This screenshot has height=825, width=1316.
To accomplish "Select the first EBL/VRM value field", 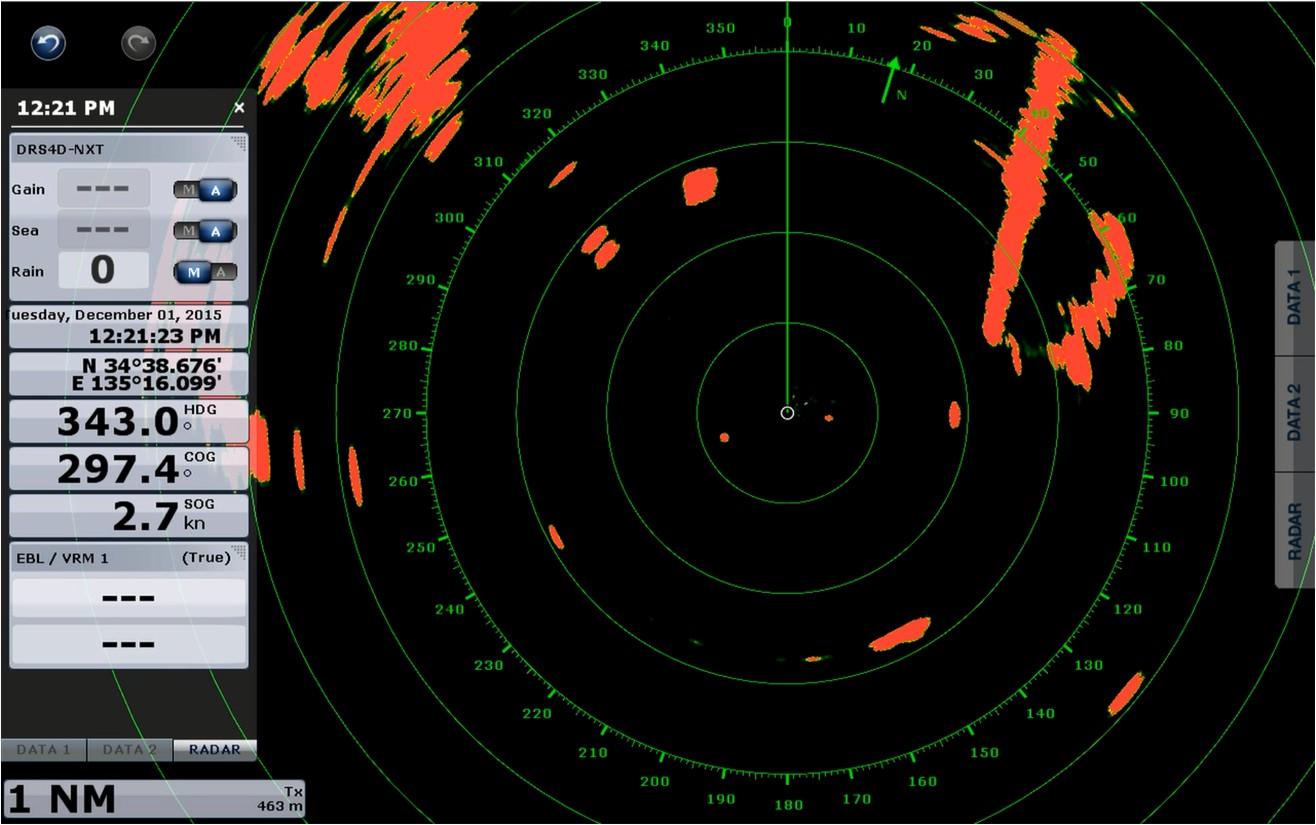I will (129, 598).
